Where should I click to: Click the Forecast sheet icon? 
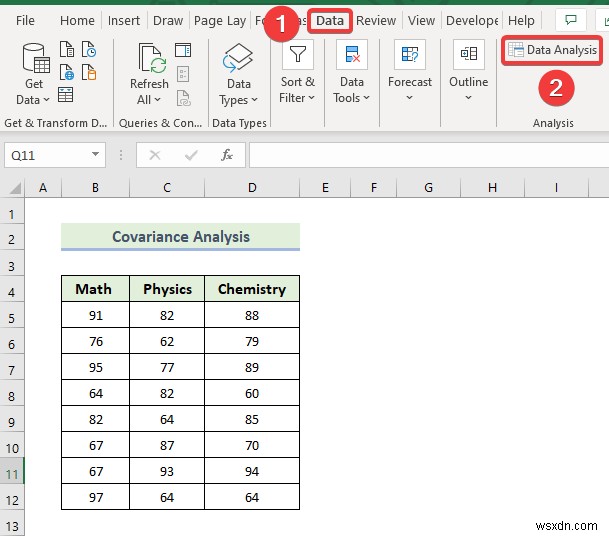(x=410, y=54)
